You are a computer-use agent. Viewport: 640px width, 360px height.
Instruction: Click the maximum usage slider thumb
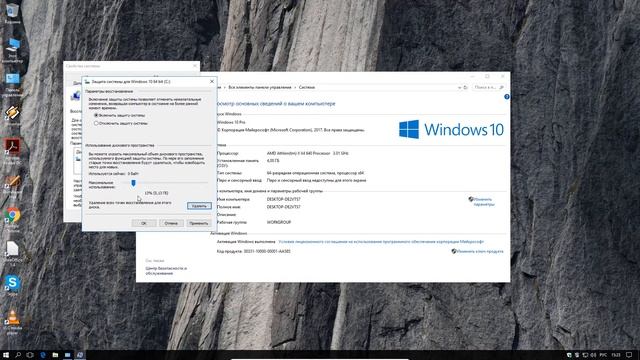point(133,183)
